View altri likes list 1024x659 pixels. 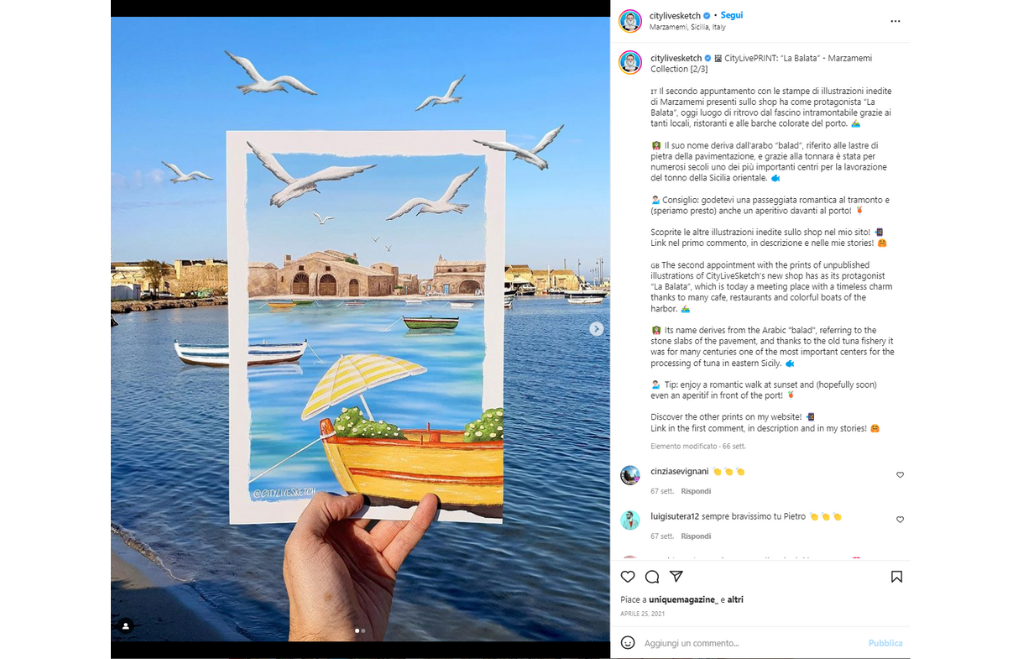point(735,600)
